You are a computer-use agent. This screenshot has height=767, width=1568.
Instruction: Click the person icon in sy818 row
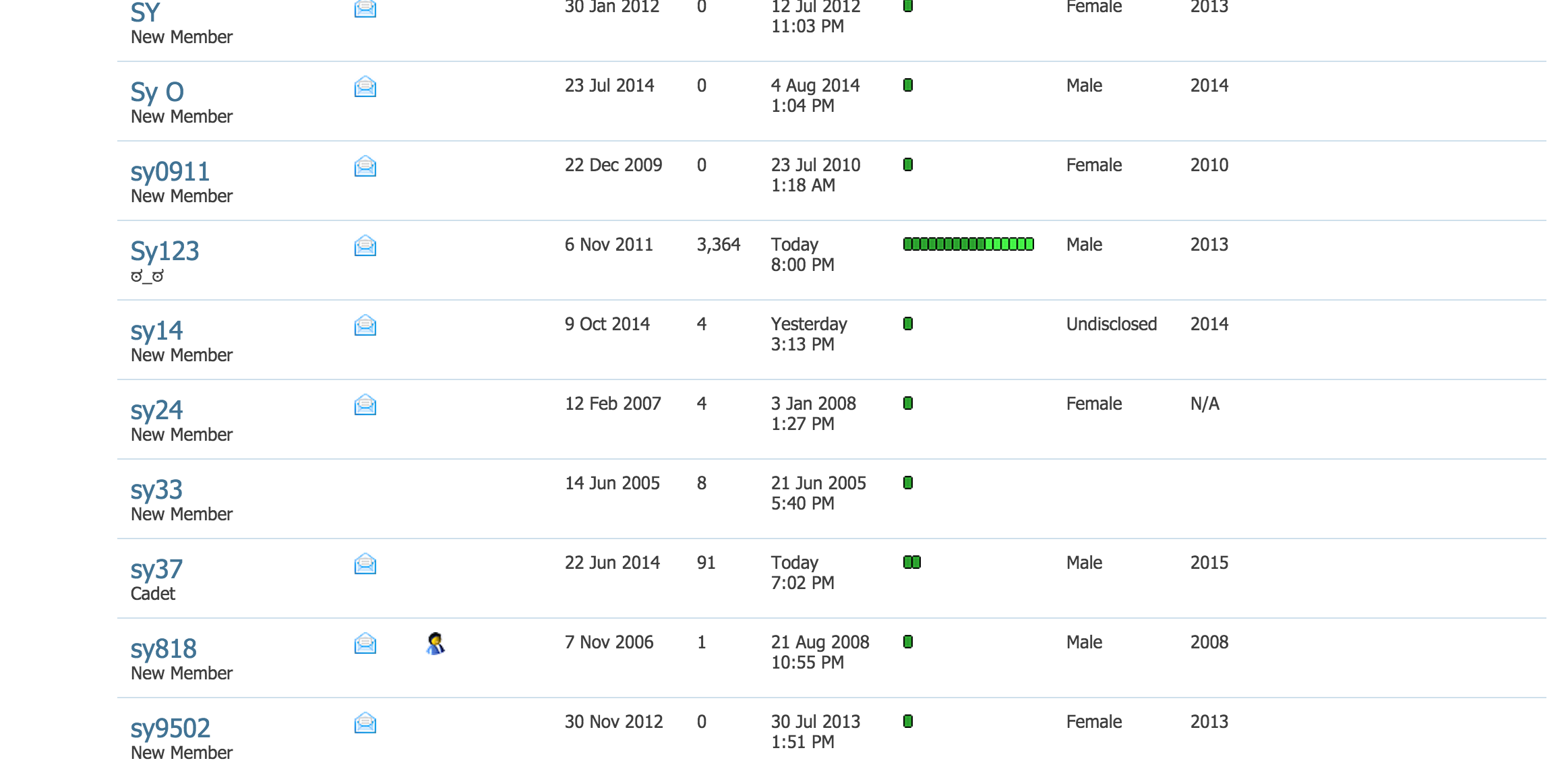[x=435, y=644]
